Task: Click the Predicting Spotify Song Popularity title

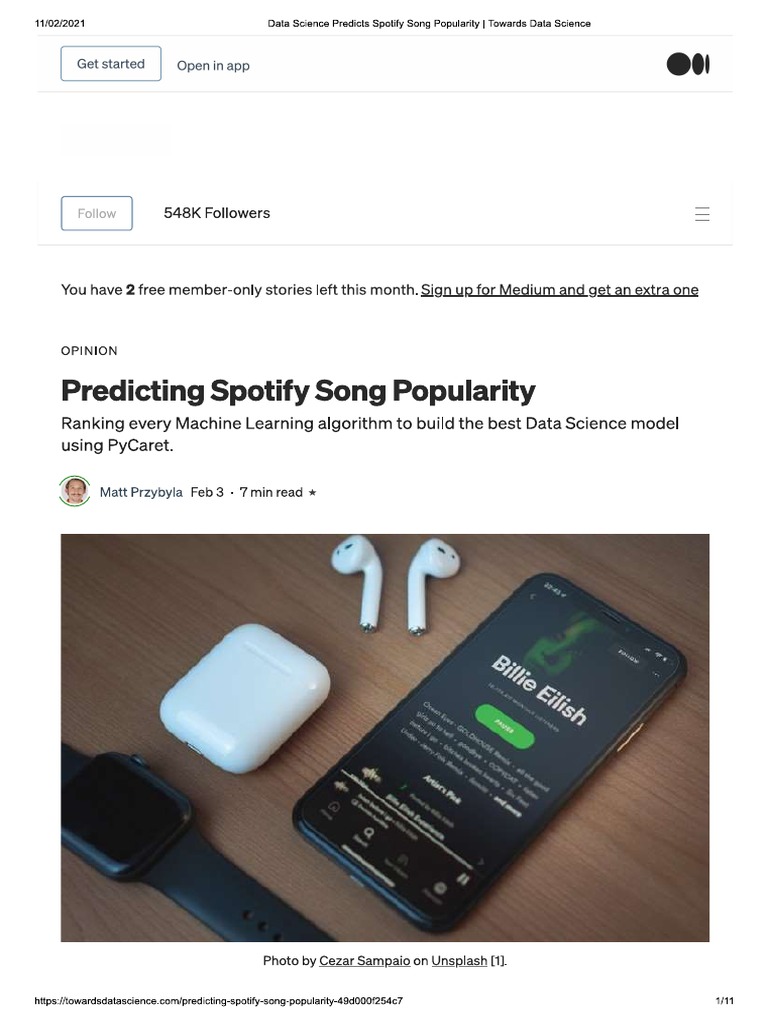Action: 298,391
